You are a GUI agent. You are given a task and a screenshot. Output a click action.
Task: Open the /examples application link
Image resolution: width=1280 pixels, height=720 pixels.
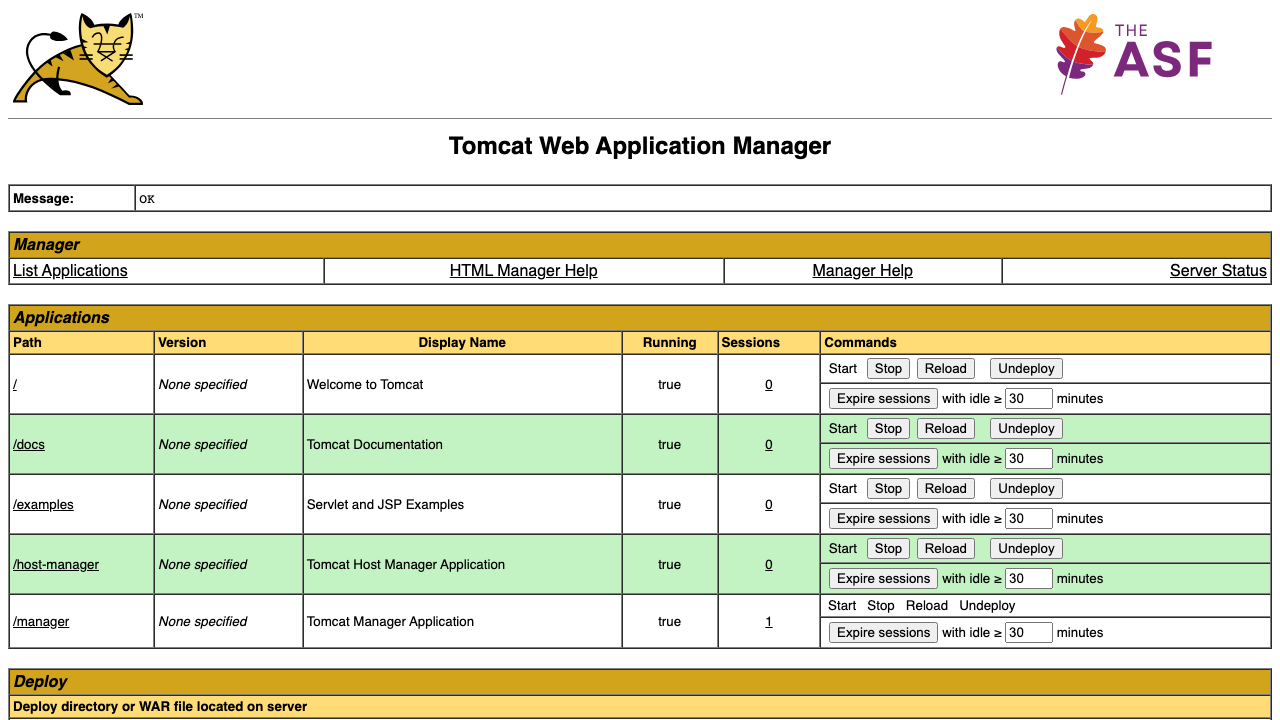tap(43, 505)
